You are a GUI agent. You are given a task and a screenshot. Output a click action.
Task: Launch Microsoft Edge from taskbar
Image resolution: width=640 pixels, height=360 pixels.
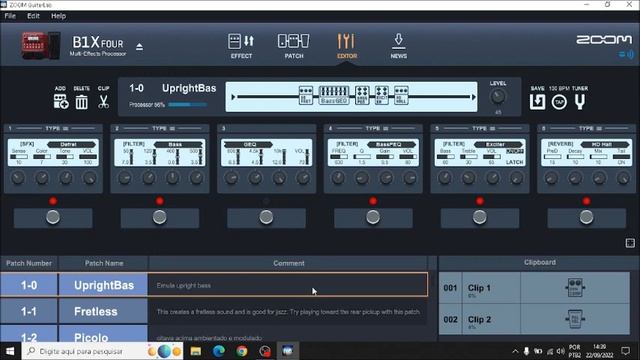pos(219,351)
